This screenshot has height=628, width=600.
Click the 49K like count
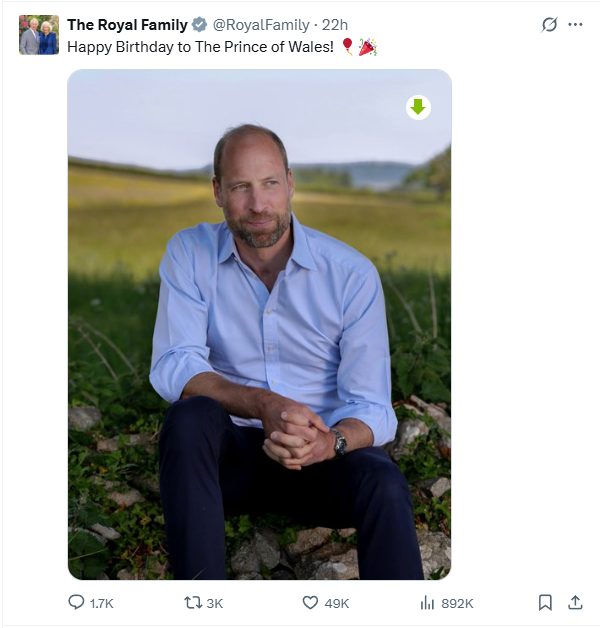tap(337, 603)
